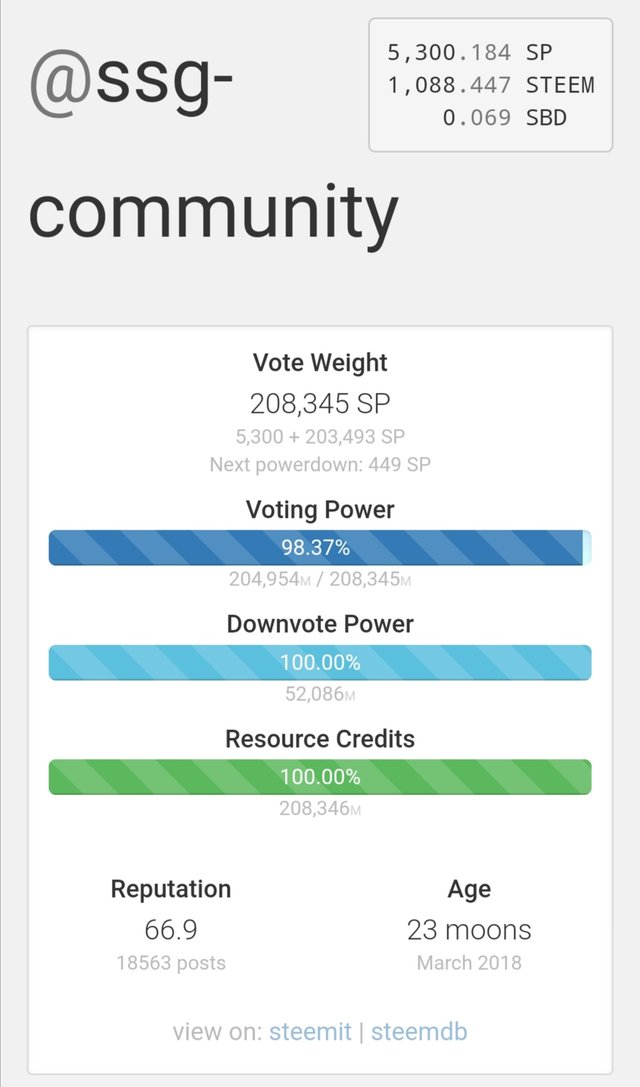Click the Next powerdown 449 SP text
The width and height of the screenshot is (640, 1087).
tap(320, 464)
